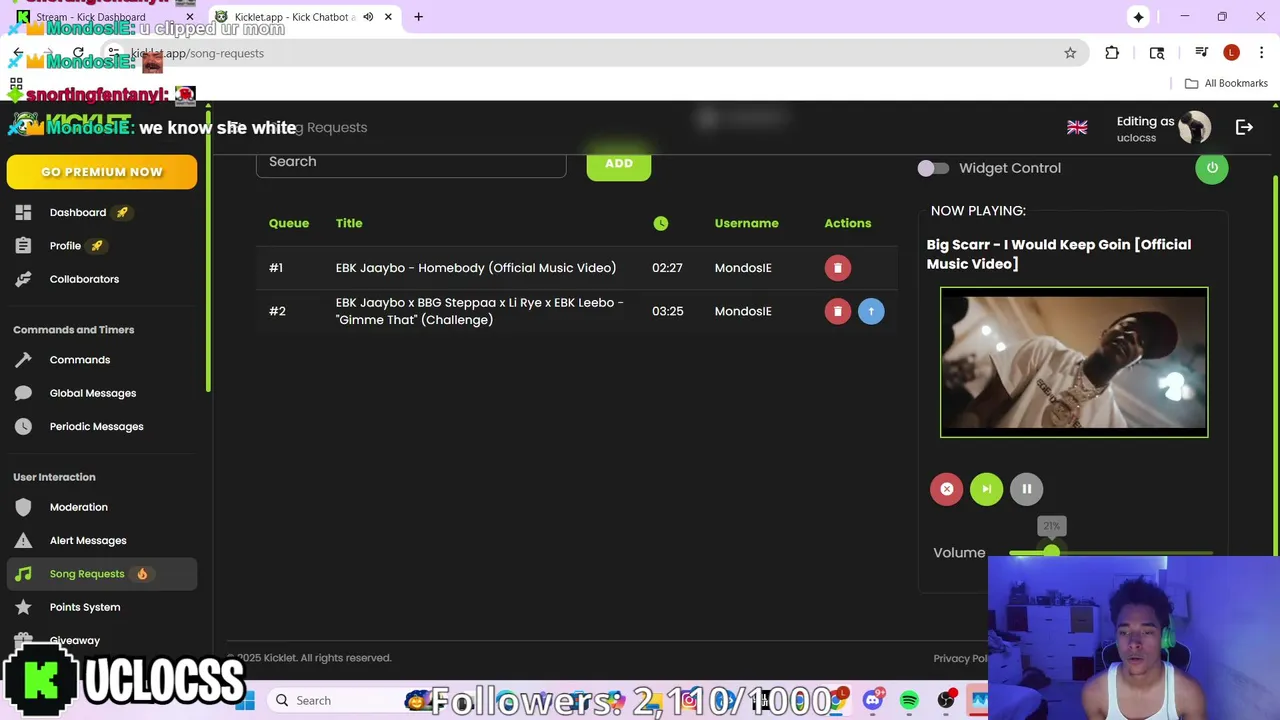Click the green power button
The image size is (1280, 720).
tap(1212, 168)
